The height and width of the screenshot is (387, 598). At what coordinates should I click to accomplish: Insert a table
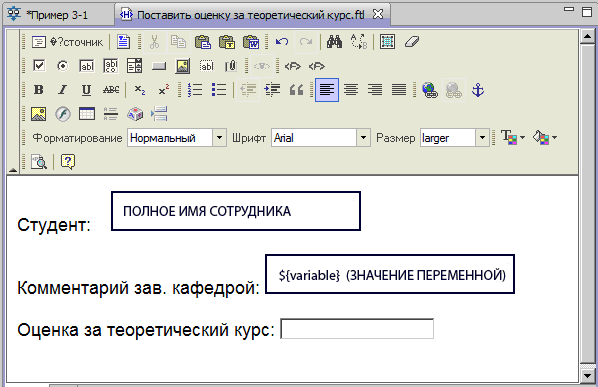coord(87,114)
